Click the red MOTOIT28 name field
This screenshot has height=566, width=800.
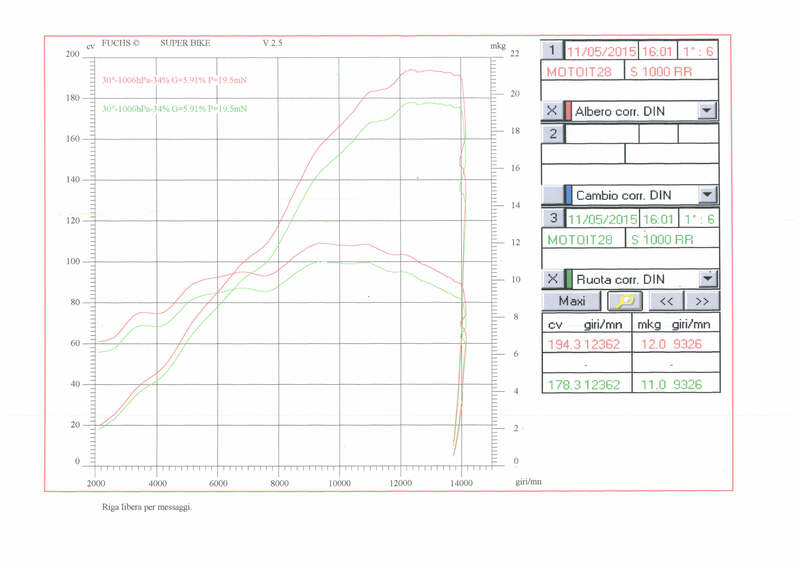(582, 72)
